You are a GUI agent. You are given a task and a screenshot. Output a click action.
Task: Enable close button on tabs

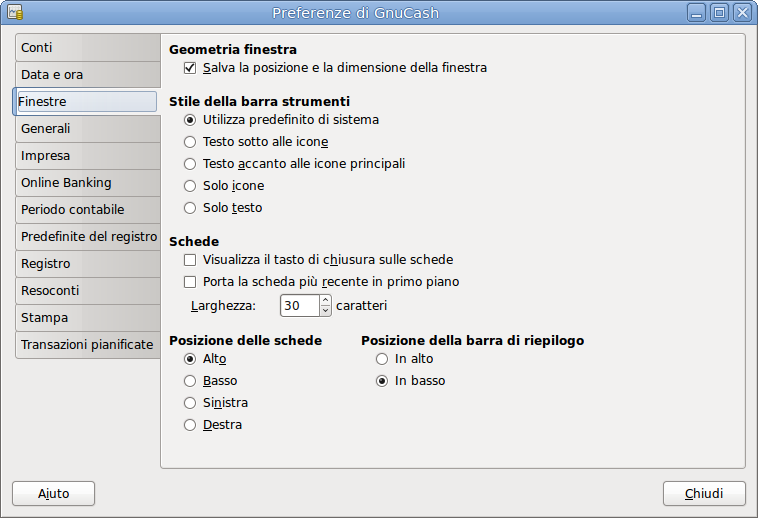pos(190,260)
